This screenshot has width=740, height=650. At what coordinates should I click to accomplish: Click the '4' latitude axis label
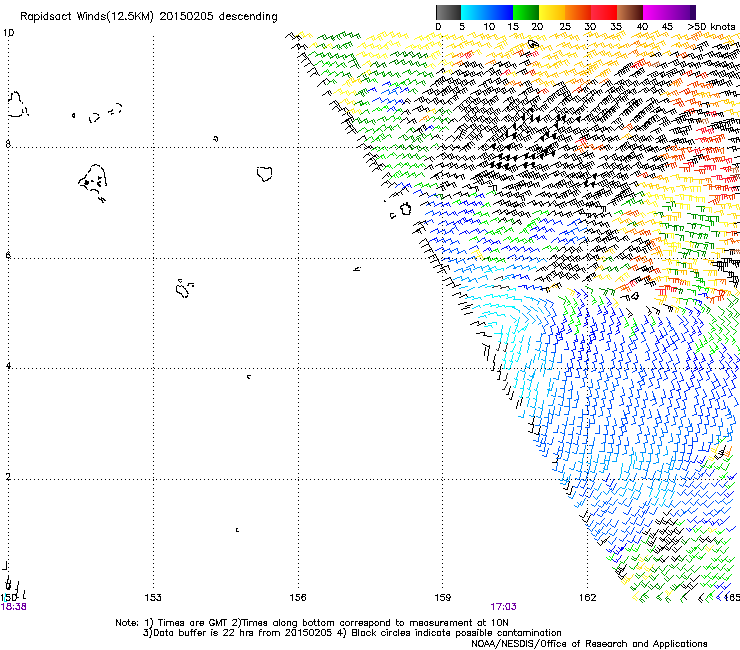(8, 366)
